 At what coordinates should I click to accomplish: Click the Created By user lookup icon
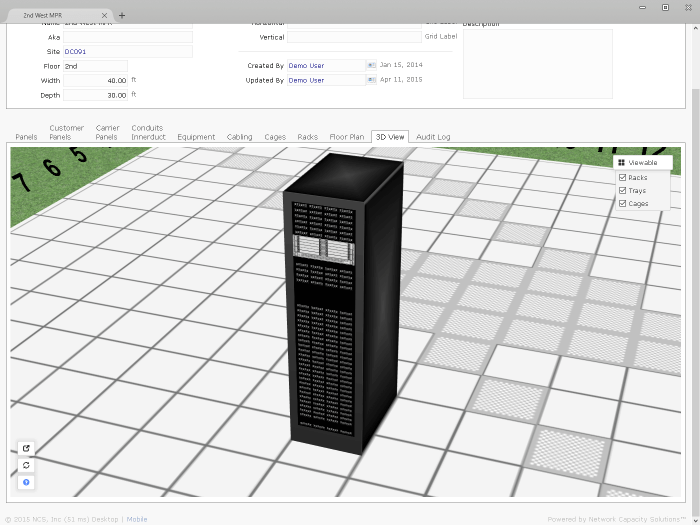click(371, 65)
